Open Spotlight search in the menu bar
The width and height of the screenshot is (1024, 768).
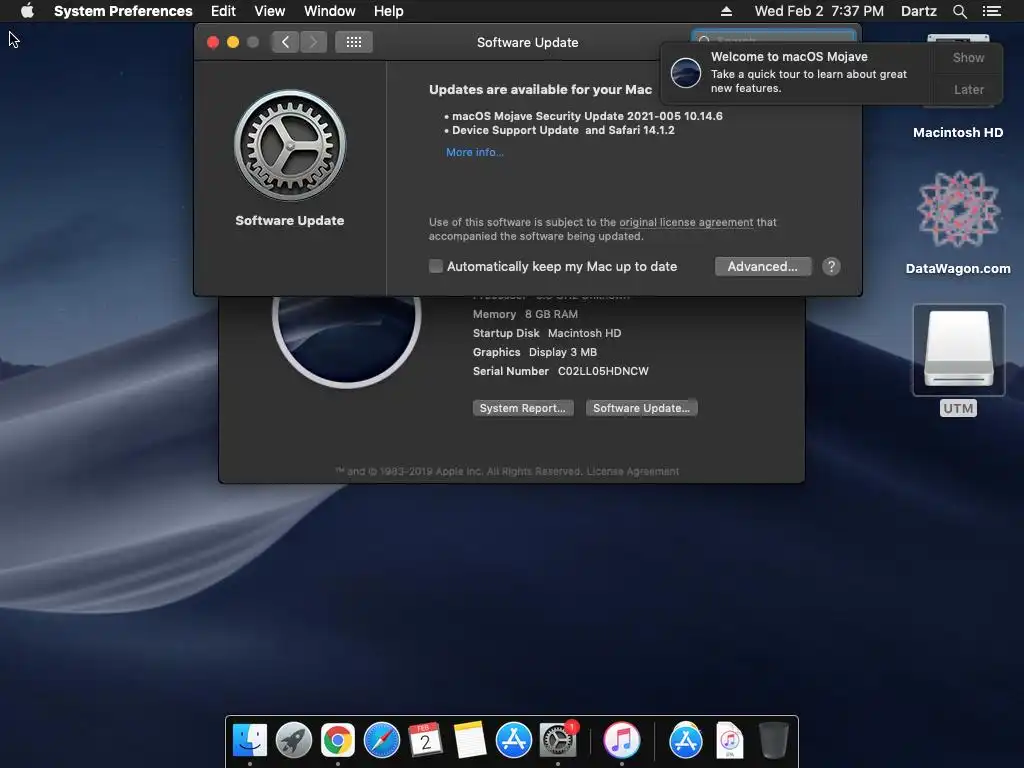coord(959,11)
